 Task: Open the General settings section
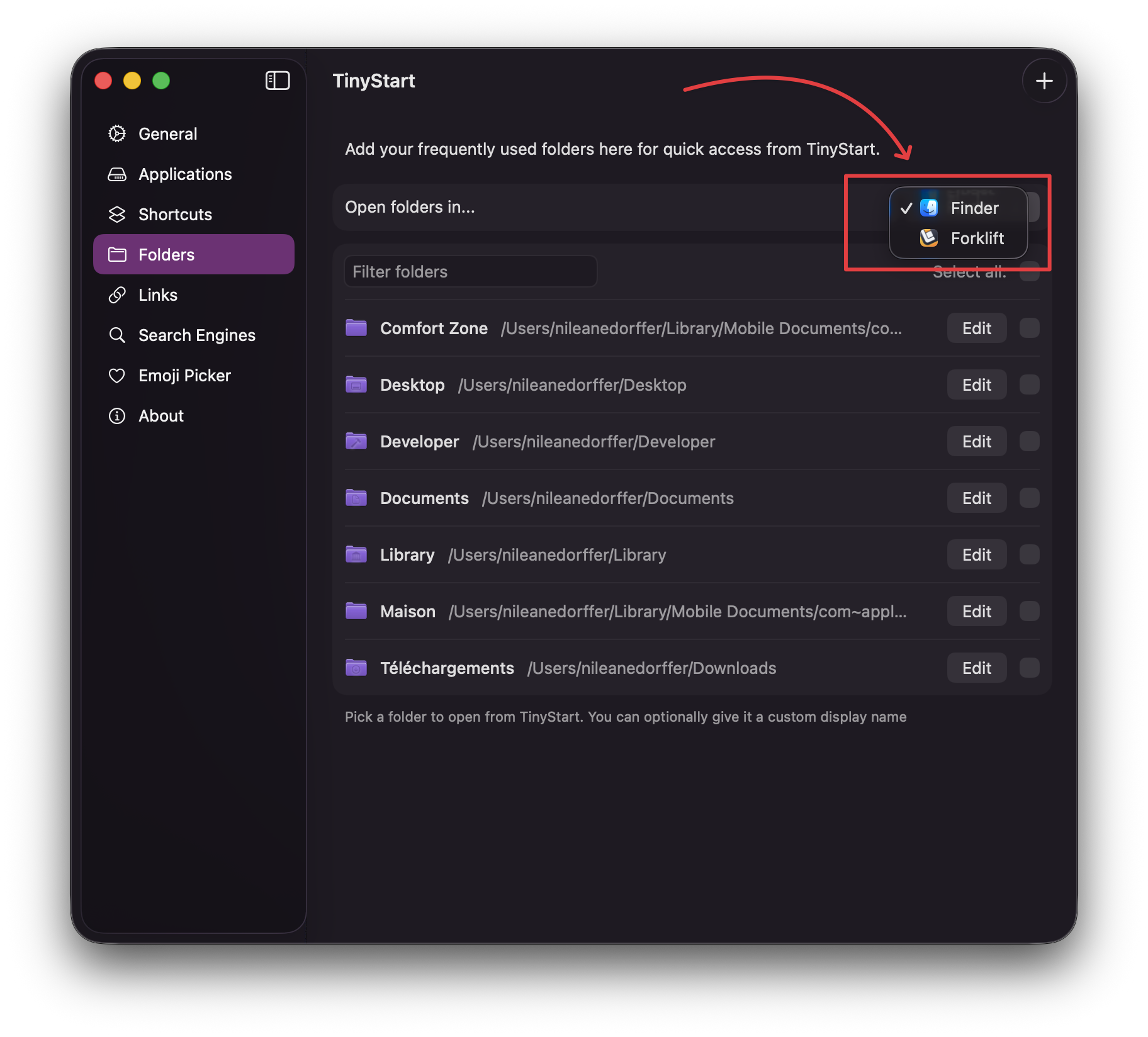pos(194,133)
